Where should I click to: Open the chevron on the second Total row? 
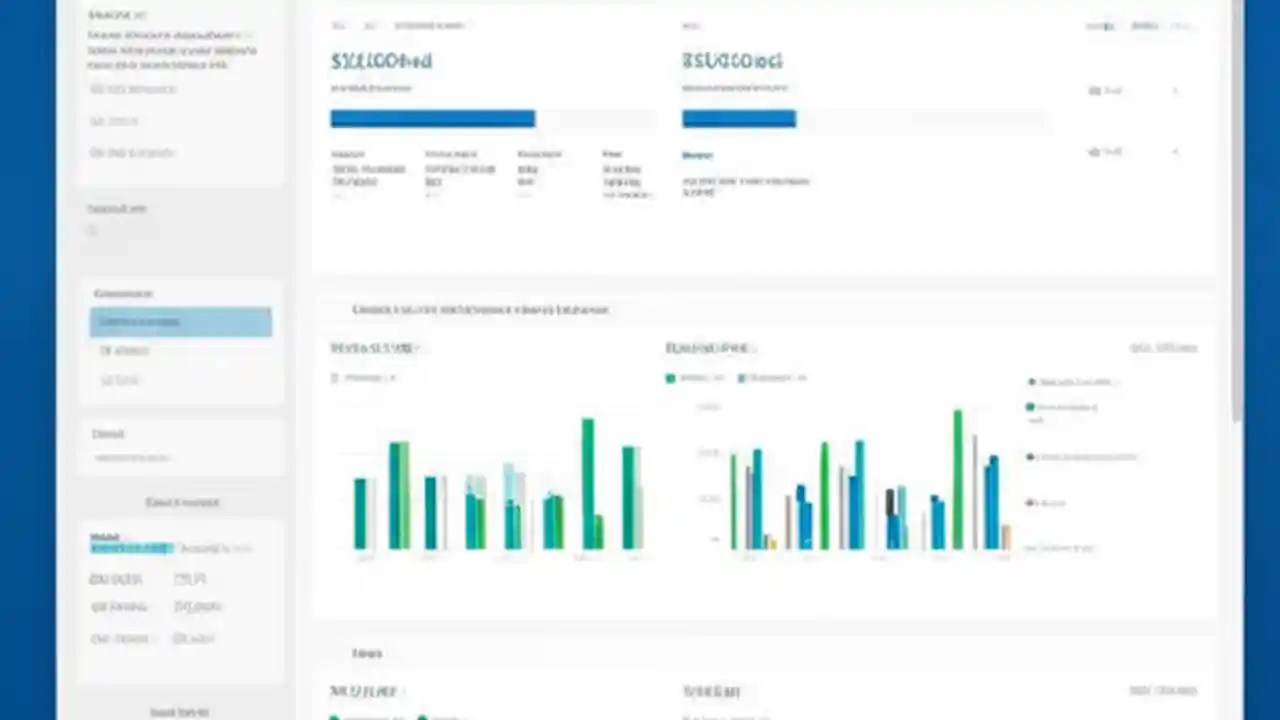pos(1175,152)
